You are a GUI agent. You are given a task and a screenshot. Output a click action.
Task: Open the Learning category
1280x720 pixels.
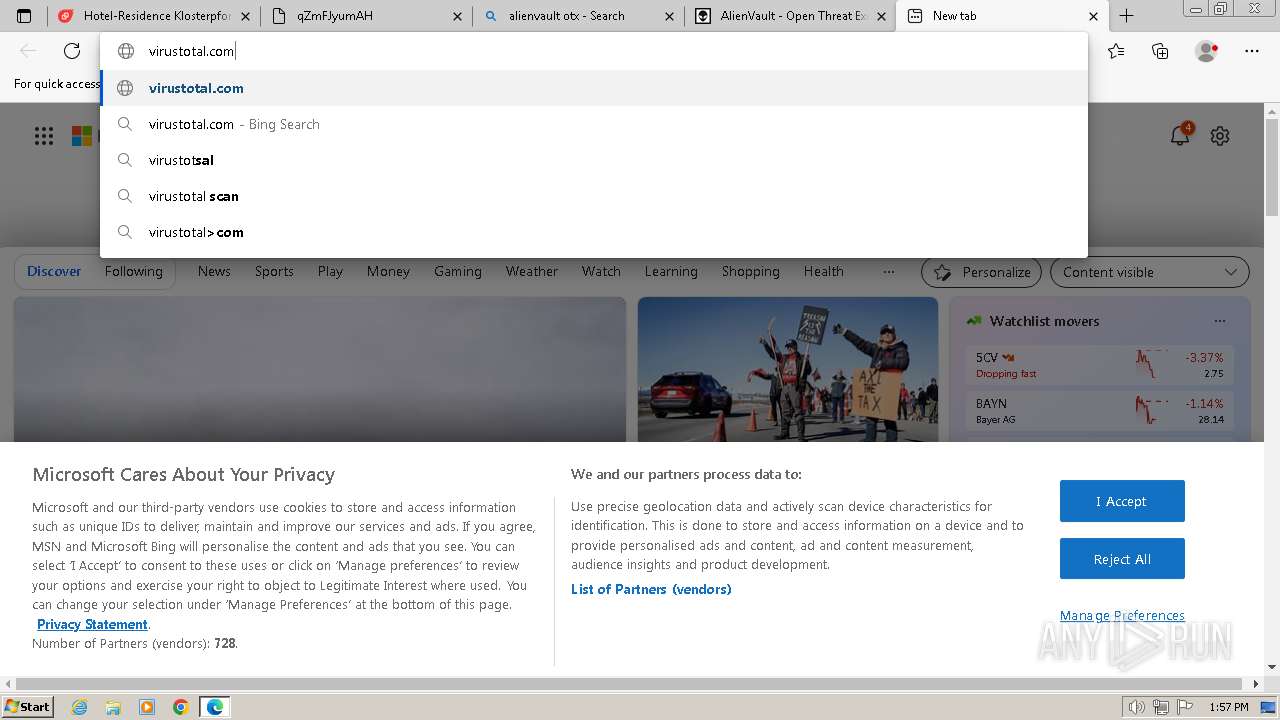click(671, 271)
